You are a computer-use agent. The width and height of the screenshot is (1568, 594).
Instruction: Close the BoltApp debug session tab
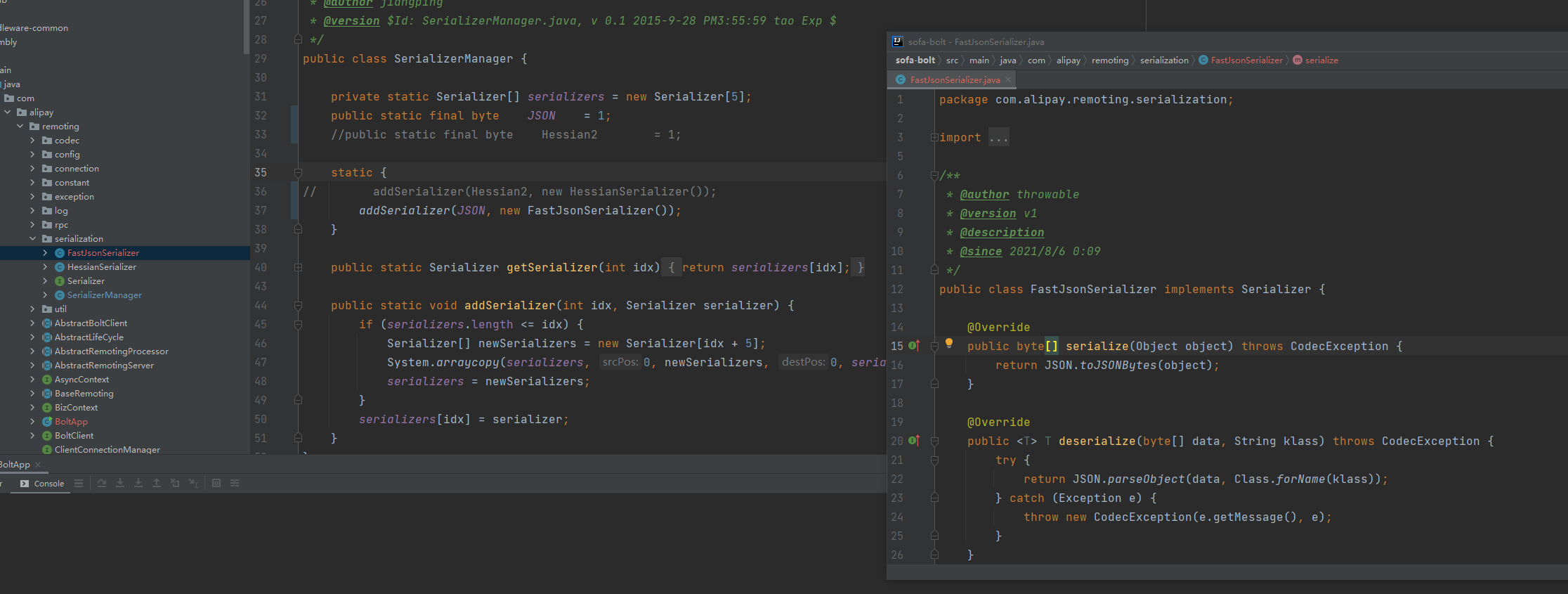click(x=38, y=465)
